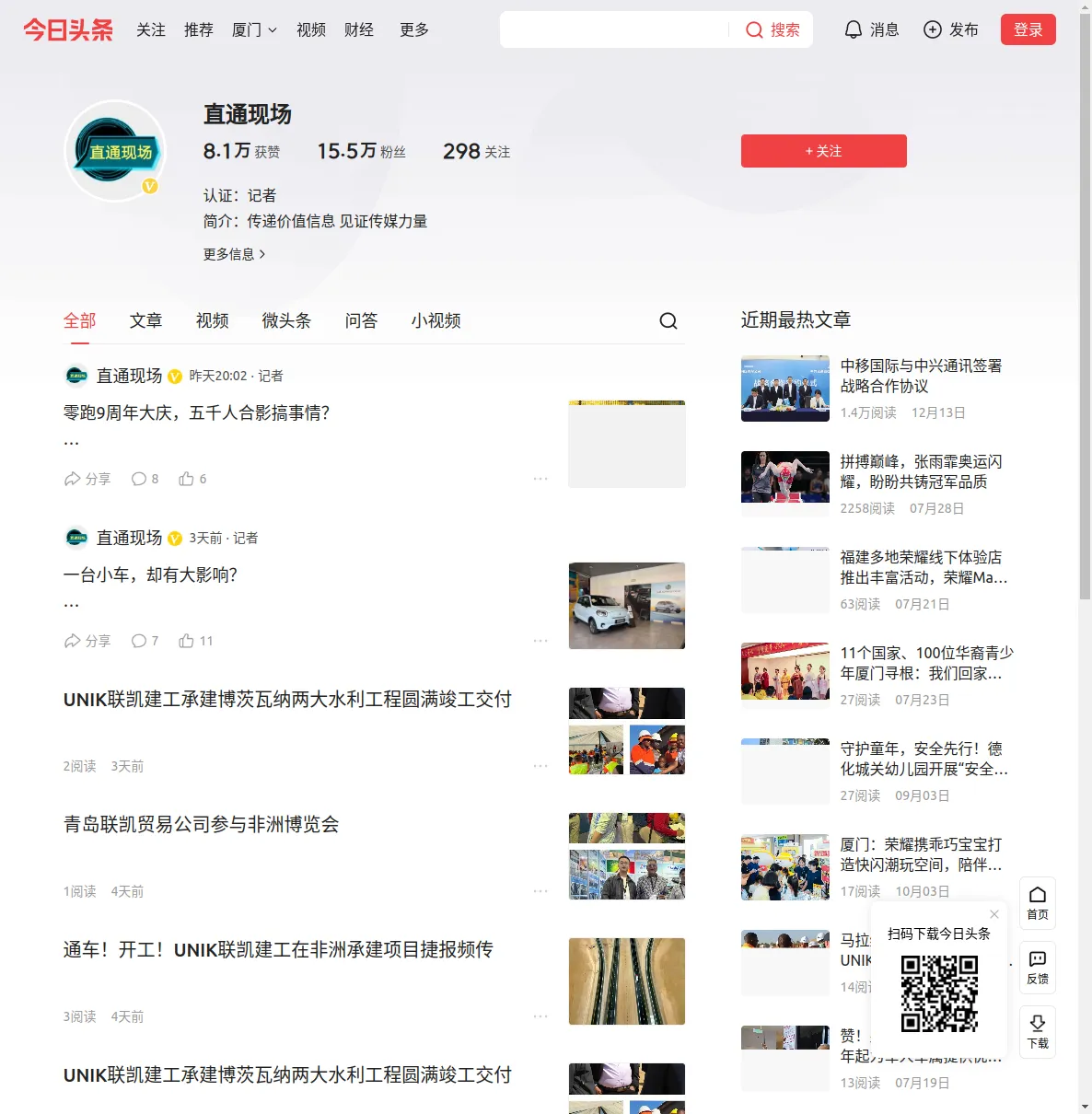Open article UNIK联凯建工承建博茨瓦纳 with 2阅读
The height and width of the screenshot is (1114, 1092).
point(287,700)
